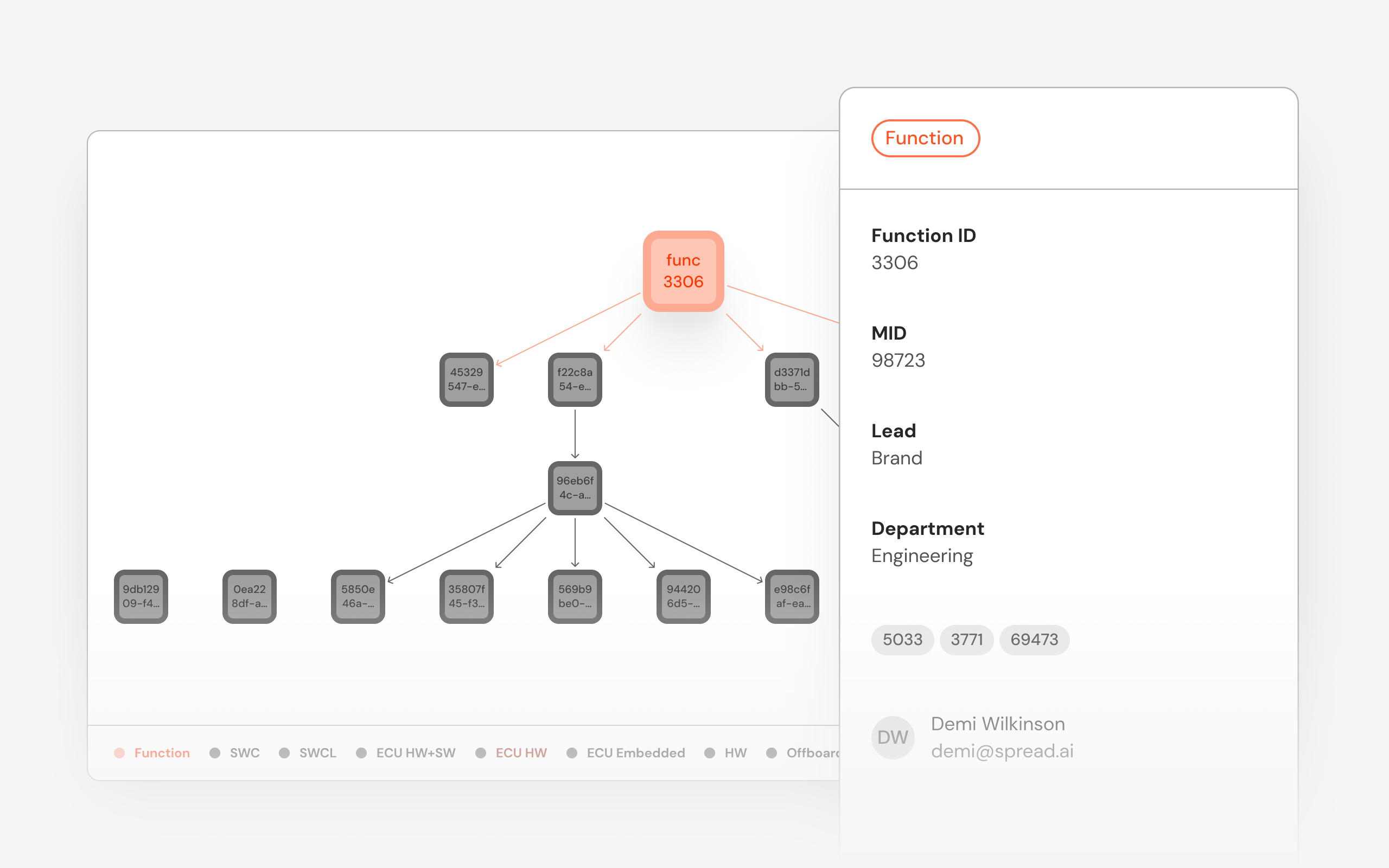Toggle the HW legend filter

[725, 752]
